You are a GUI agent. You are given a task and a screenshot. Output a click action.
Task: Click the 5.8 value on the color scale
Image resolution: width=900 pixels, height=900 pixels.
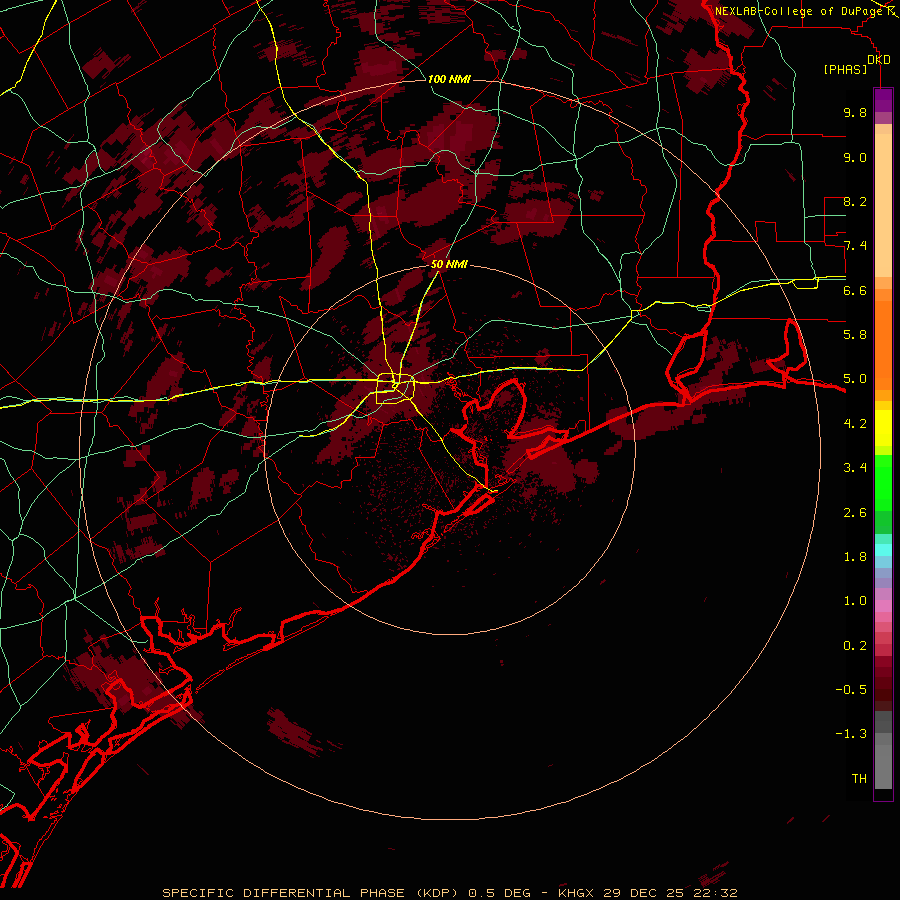[x=855, y=335]
